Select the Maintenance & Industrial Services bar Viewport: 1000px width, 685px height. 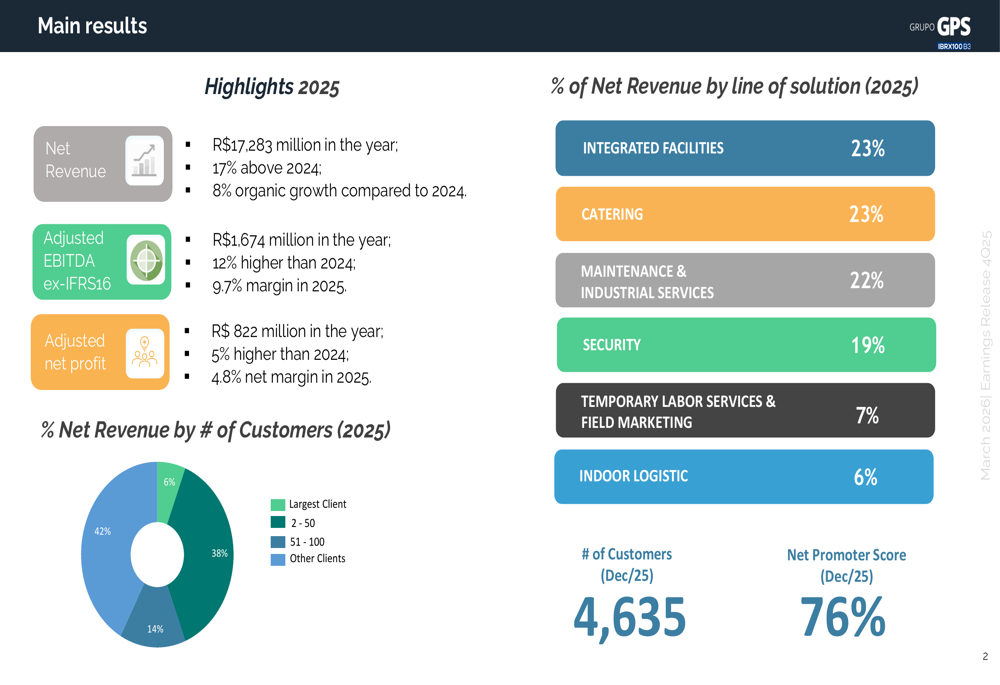745,281
